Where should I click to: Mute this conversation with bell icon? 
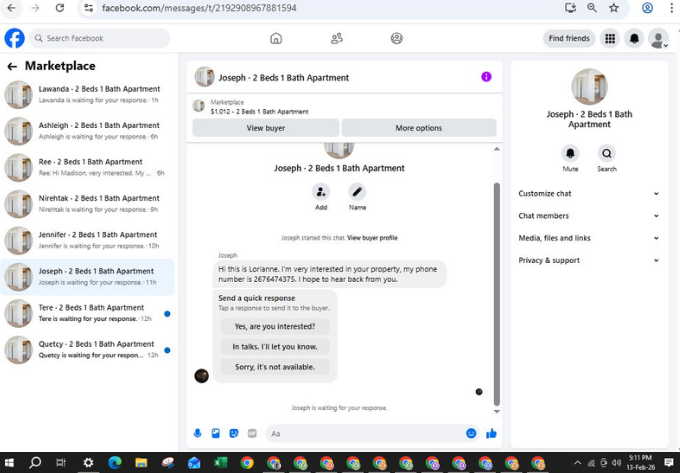570,153
